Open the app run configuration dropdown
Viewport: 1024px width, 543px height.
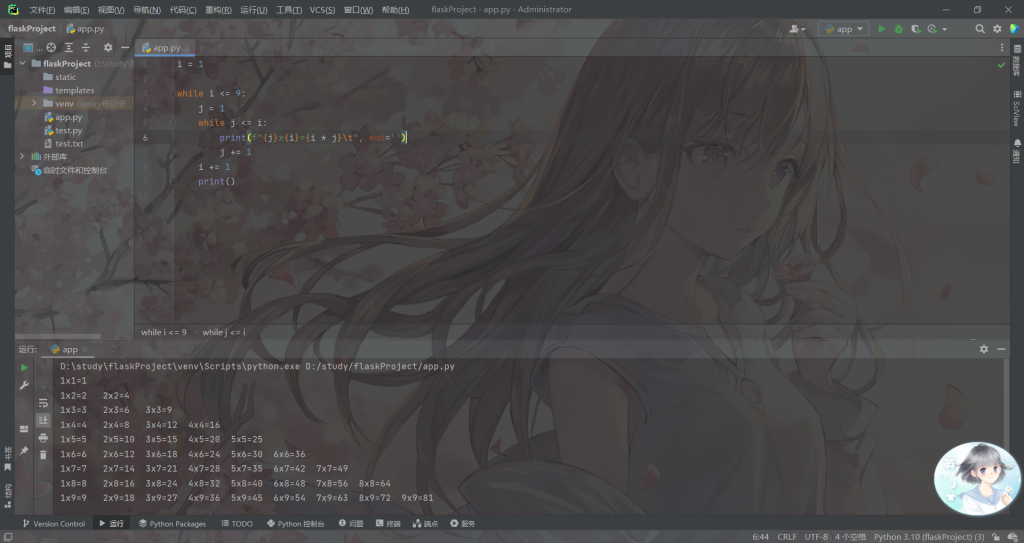[843, 29]
